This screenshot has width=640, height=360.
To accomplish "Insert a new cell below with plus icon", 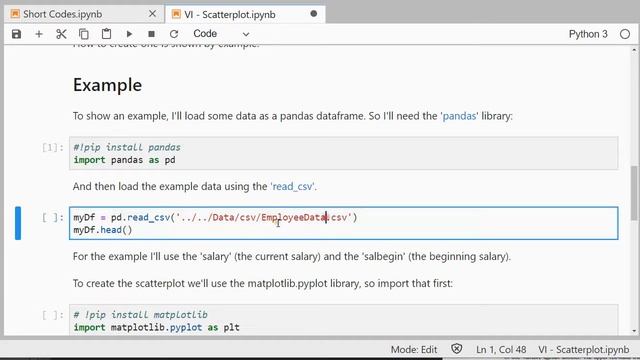I will coord(39,34).
